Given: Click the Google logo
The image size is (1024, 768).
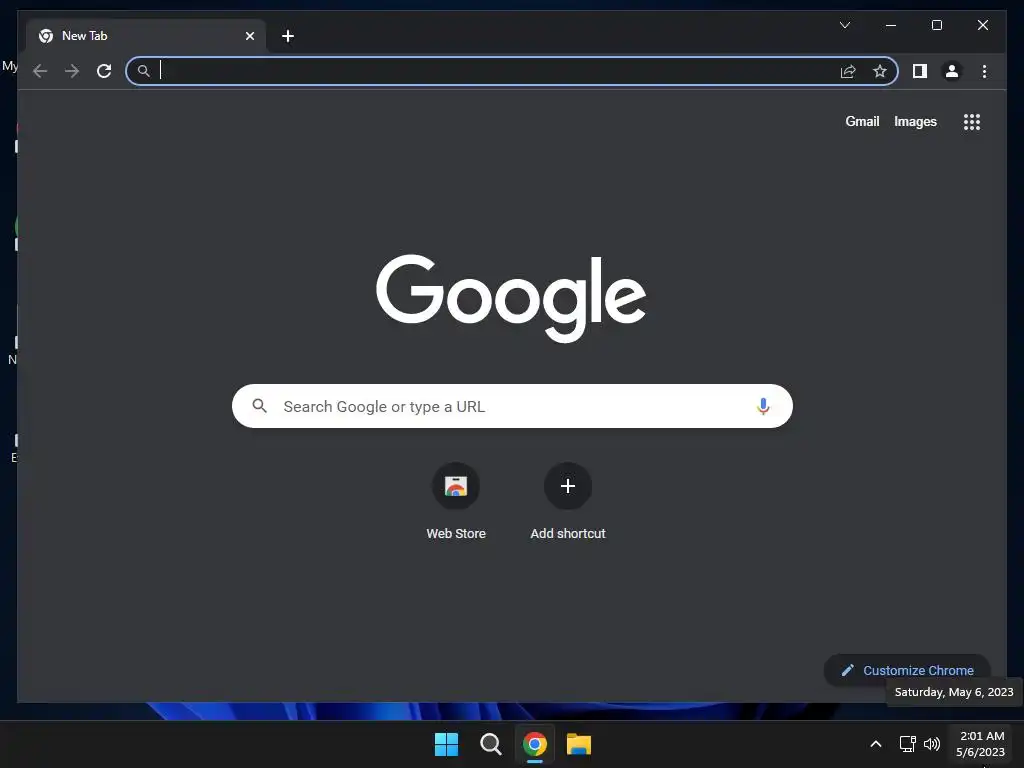Looking at the screenshot, I should (511, 298).
